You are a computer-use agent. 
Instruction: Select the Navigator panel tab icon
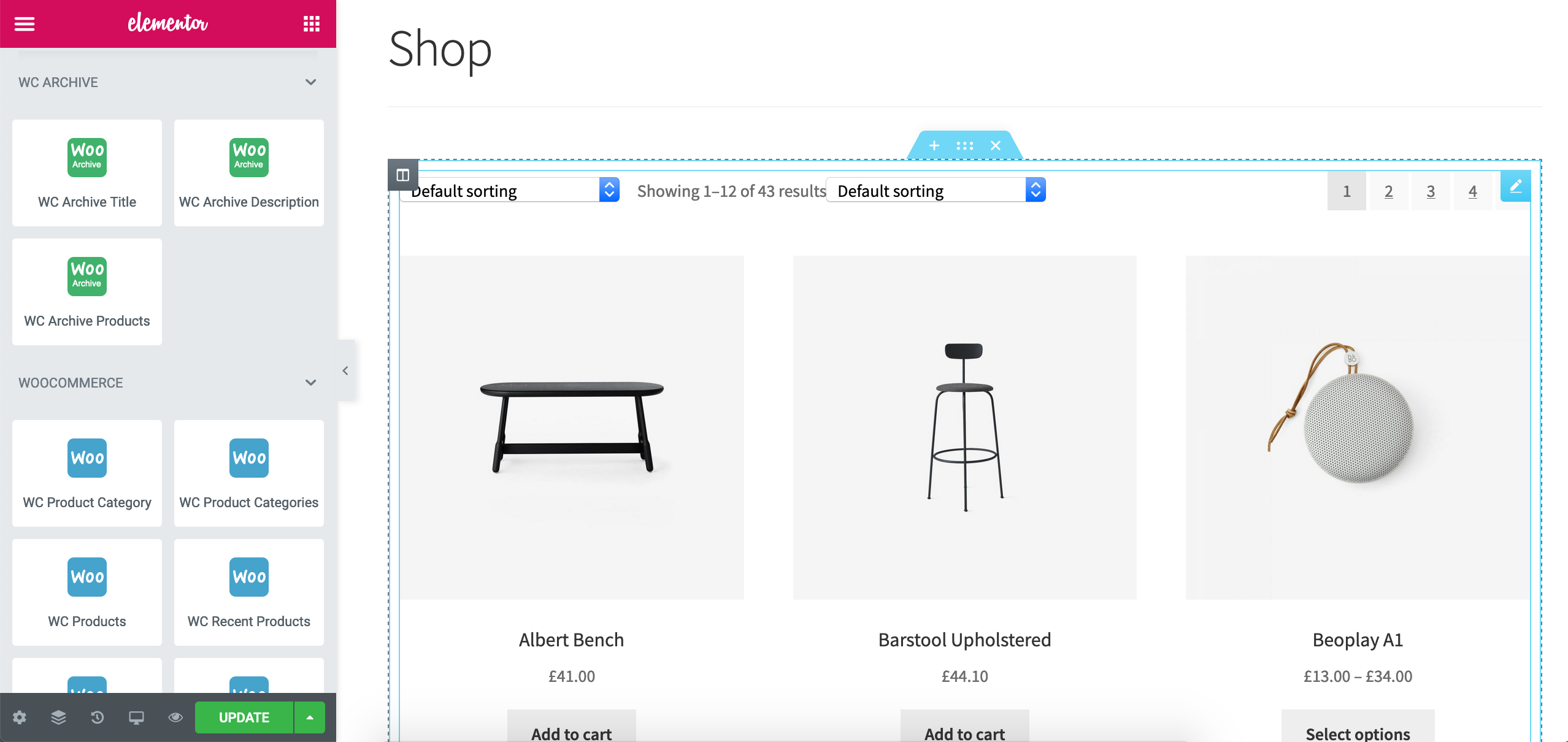(x=57, y=718)
